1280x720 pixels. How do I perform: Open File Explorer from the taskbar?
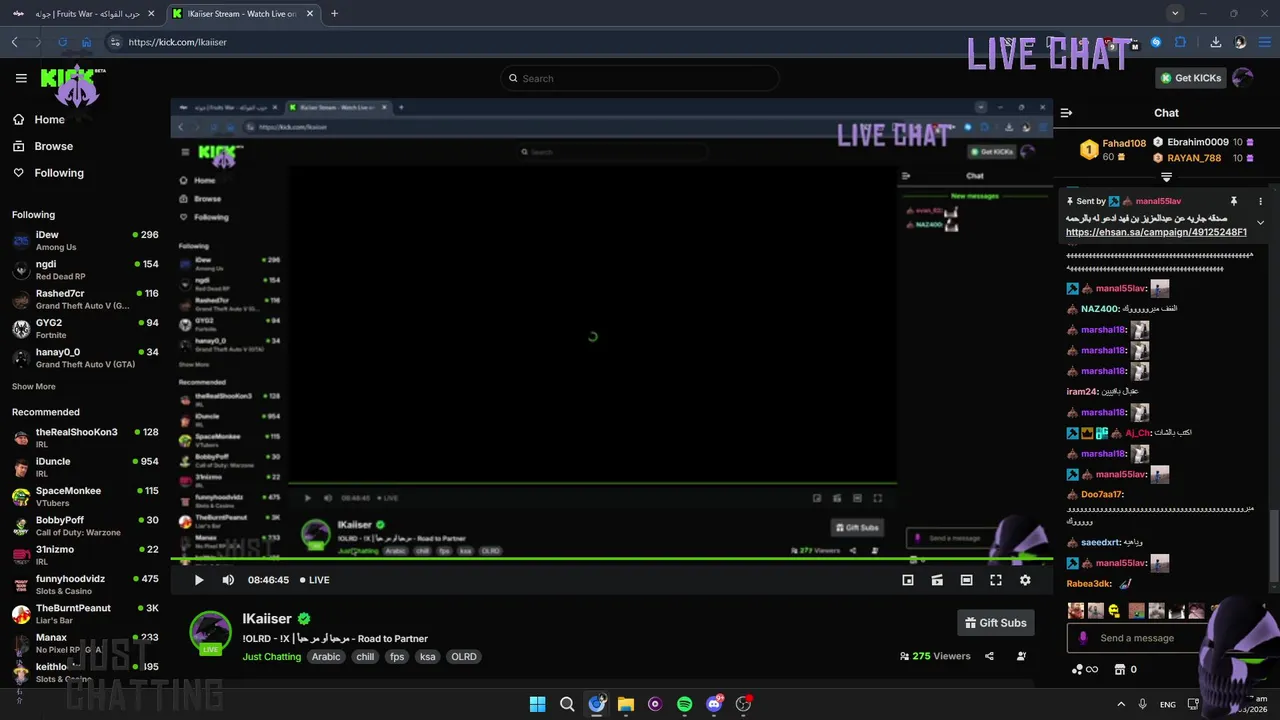[x=625, y=704]
